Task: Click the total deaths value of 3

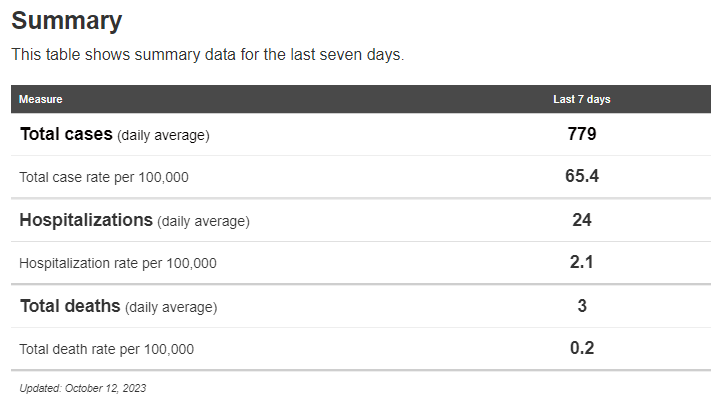Action: (582, 306)
